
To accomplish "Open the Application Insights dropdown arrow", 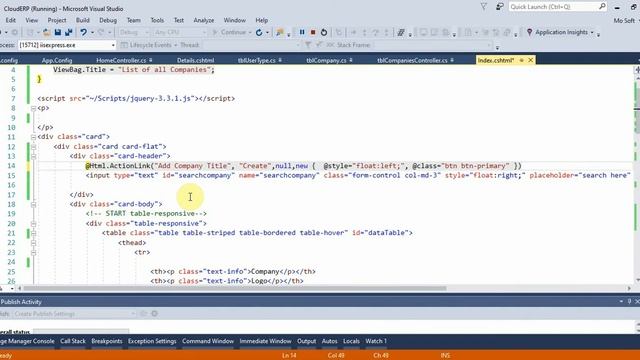I will pyautogui.click(x=592, y=32).
